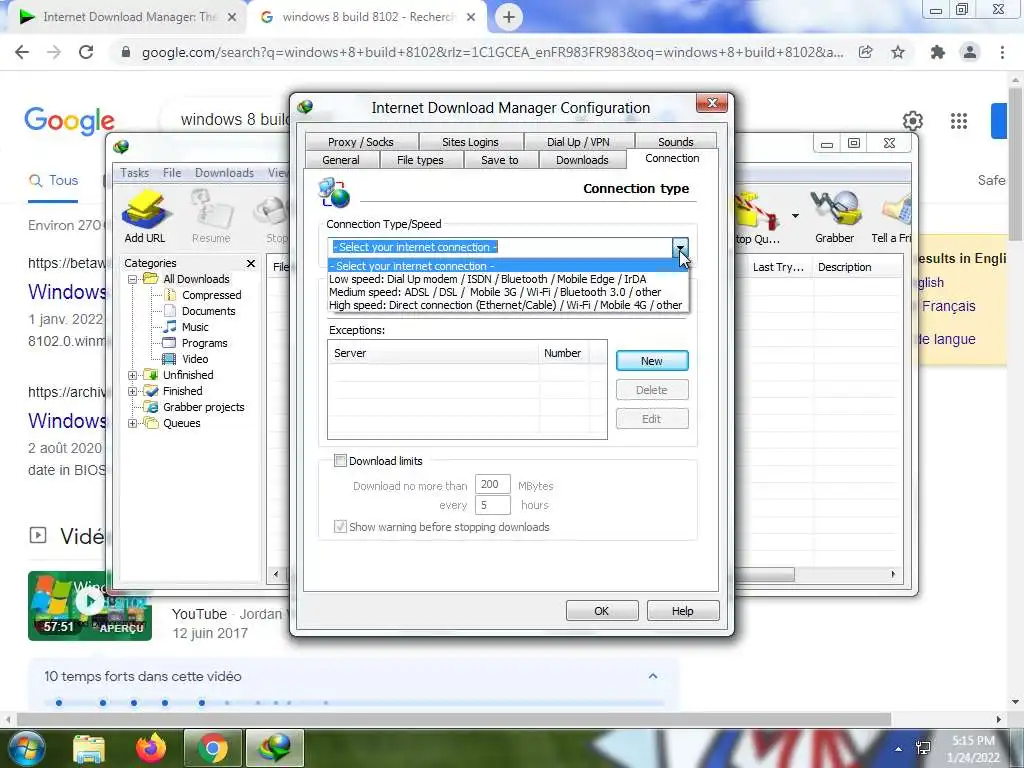This screenshot has height=768, width=1024.
Task: Click the MBytes limit field showing 200
Action: coord(492,485)
